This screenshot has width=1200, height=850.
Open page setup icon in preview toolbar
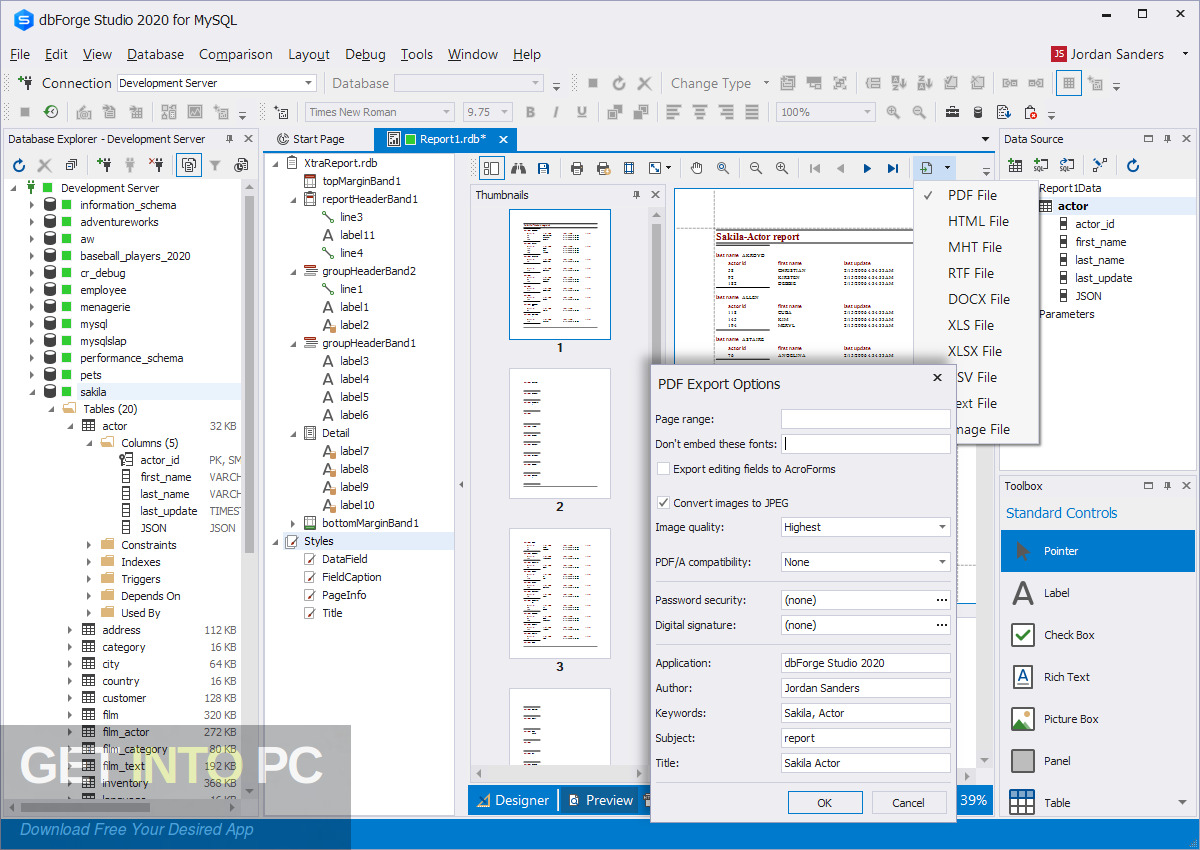(629, 168)
